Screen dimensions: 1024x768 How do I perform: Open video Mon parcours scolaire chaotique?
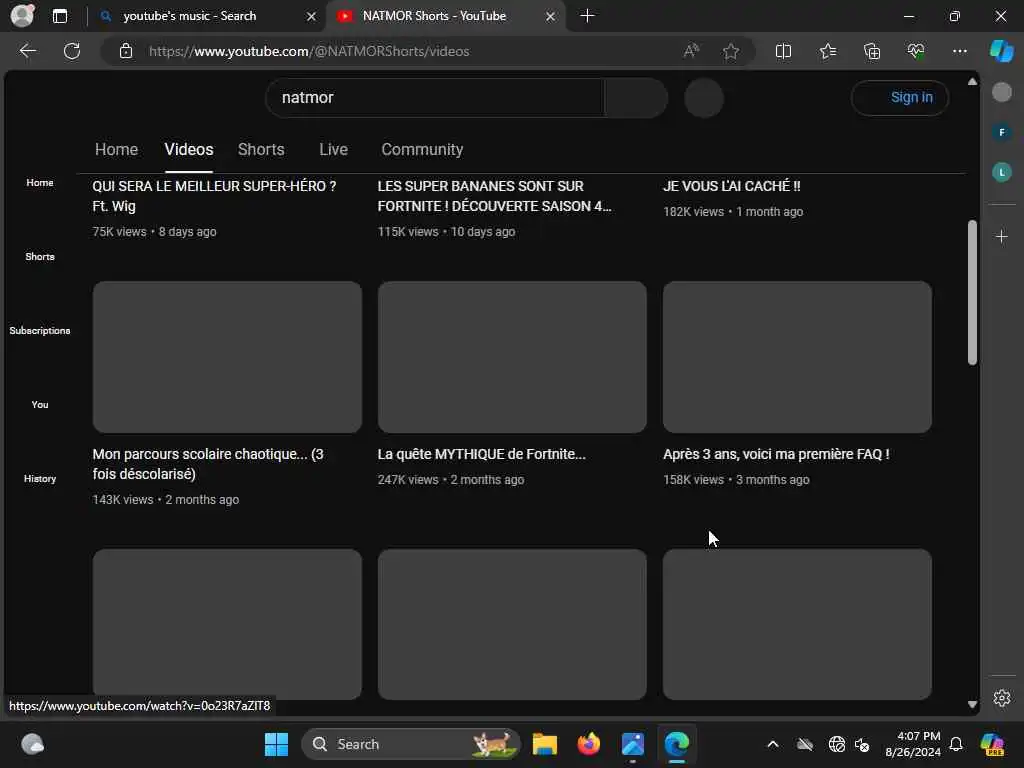point(208,464)
